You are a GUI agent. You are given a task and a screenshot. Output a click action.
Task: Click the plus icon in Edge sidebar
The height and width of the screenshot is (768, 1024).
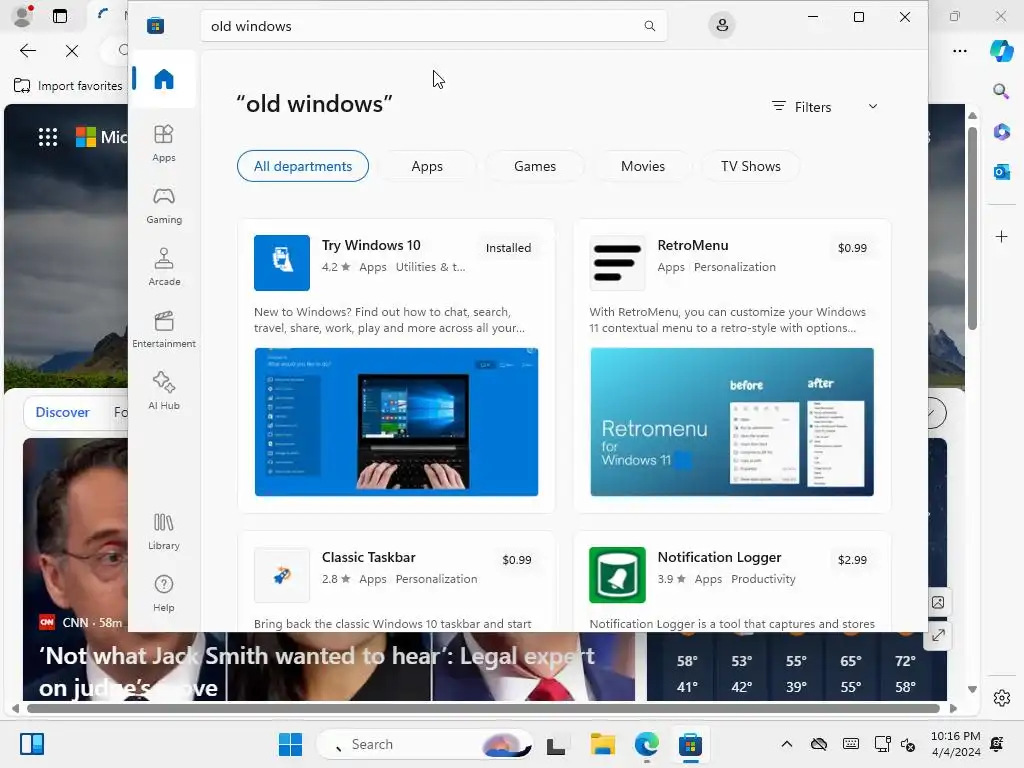point(1001,236)
